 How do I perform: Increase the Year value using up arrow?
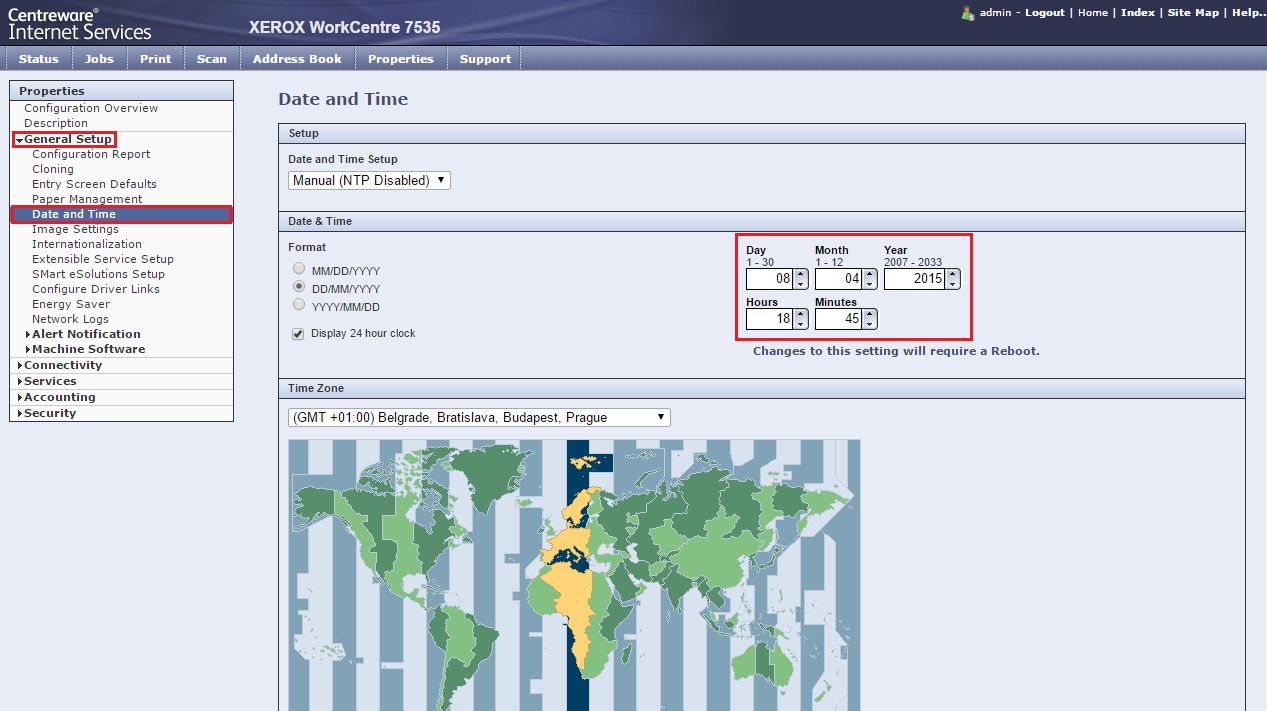(953, 273)
